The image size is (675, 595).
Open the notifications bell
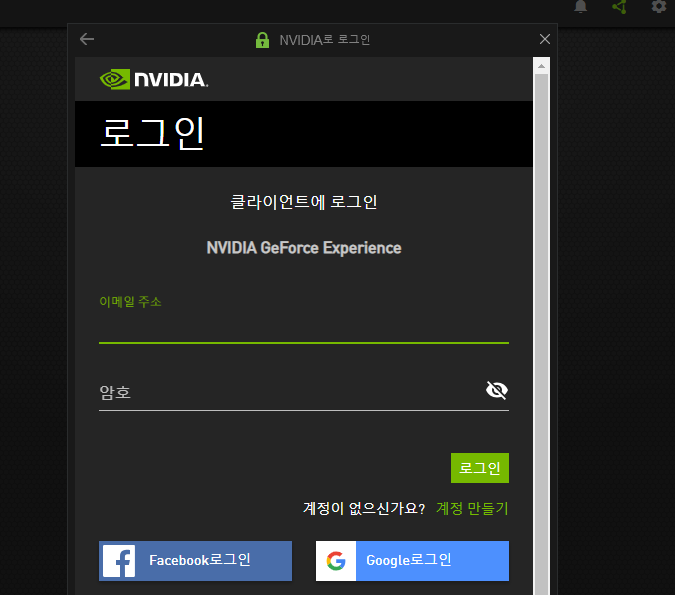tap(581, 6)
